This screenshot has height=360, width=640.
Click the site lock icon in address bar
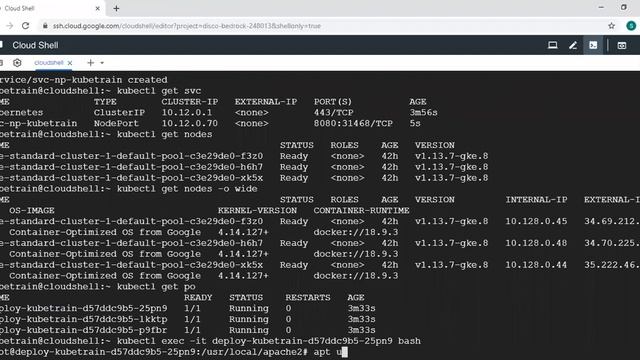point(45,26)
